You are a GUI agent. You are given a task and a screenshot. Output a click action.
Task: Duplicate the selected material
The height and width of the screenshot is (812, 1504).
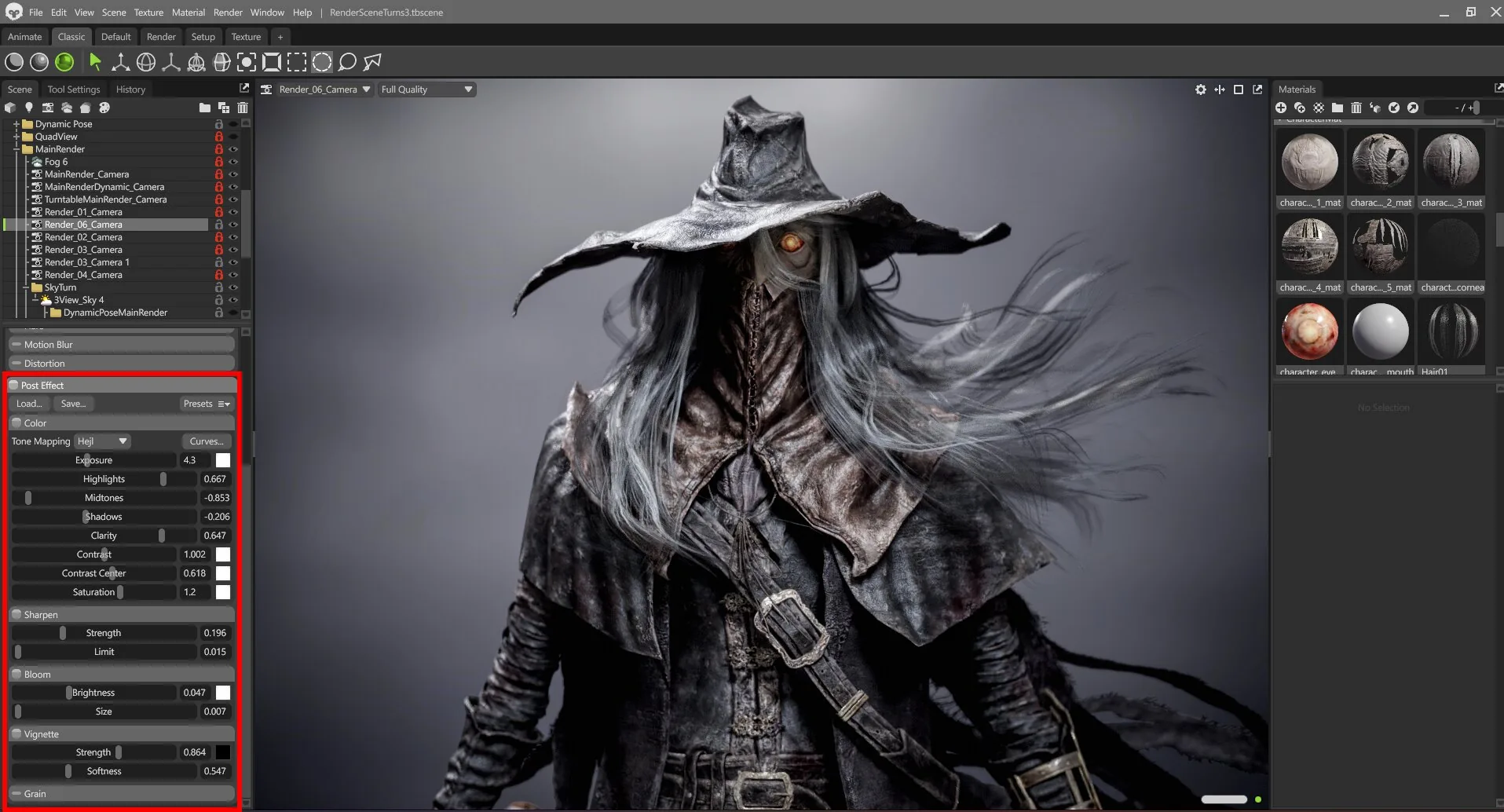click(x=1300, y=108)
